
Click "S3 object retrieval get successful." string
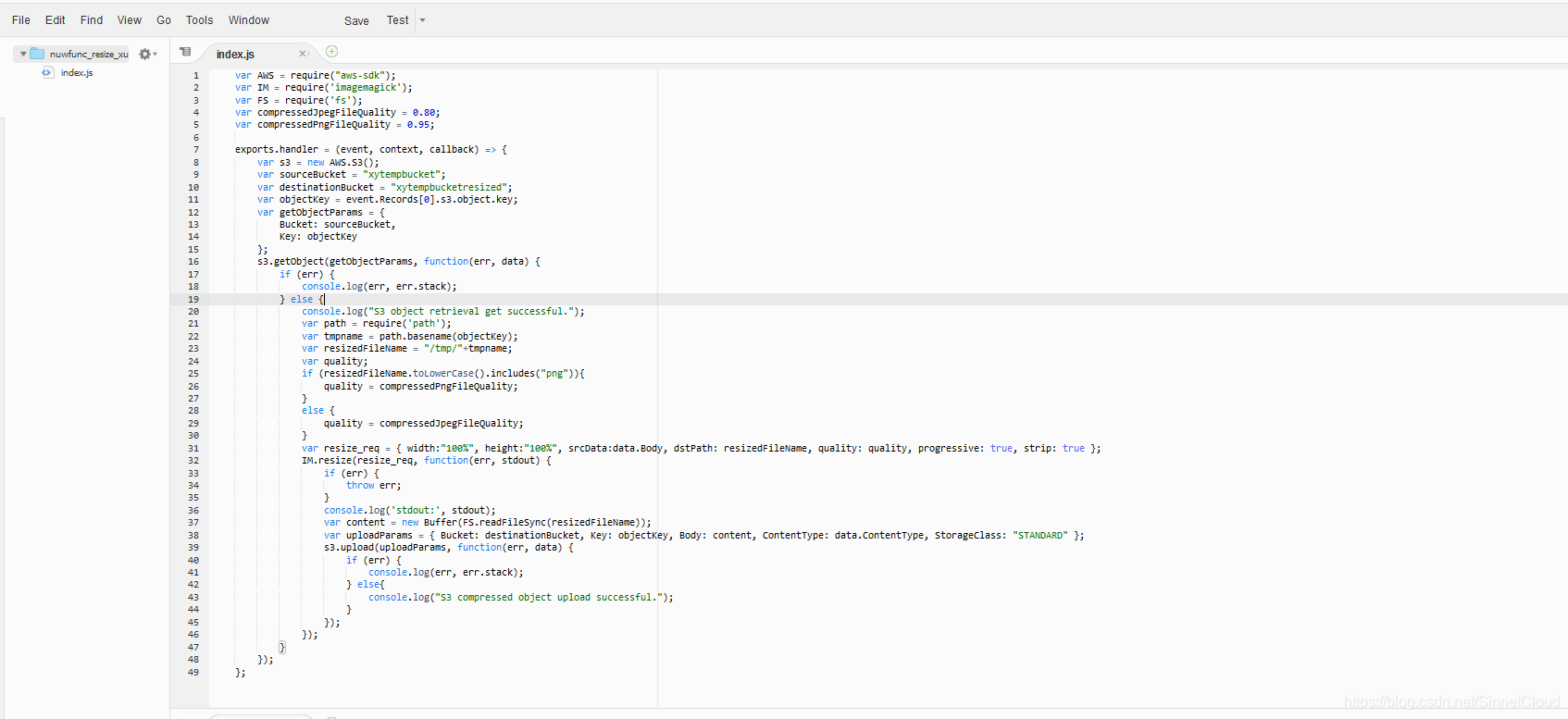click(x=471, y=312)
